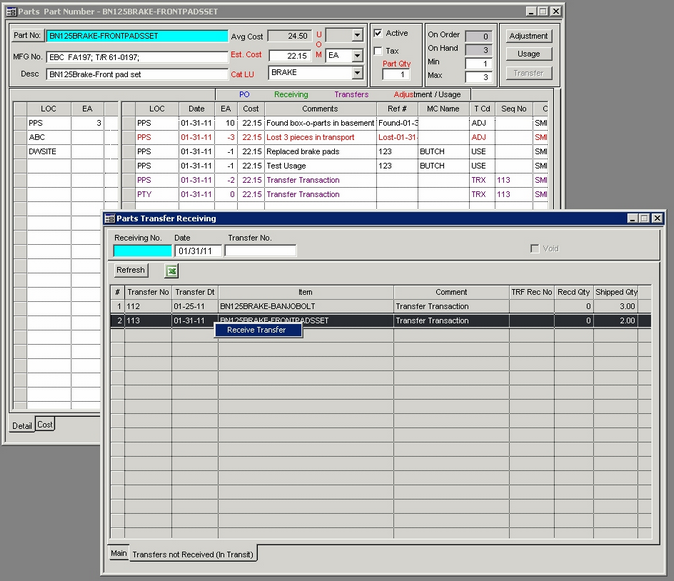Click the Excel export icon beside Refresh
This screenshot has height=581, width=674.
click(171, 271)
